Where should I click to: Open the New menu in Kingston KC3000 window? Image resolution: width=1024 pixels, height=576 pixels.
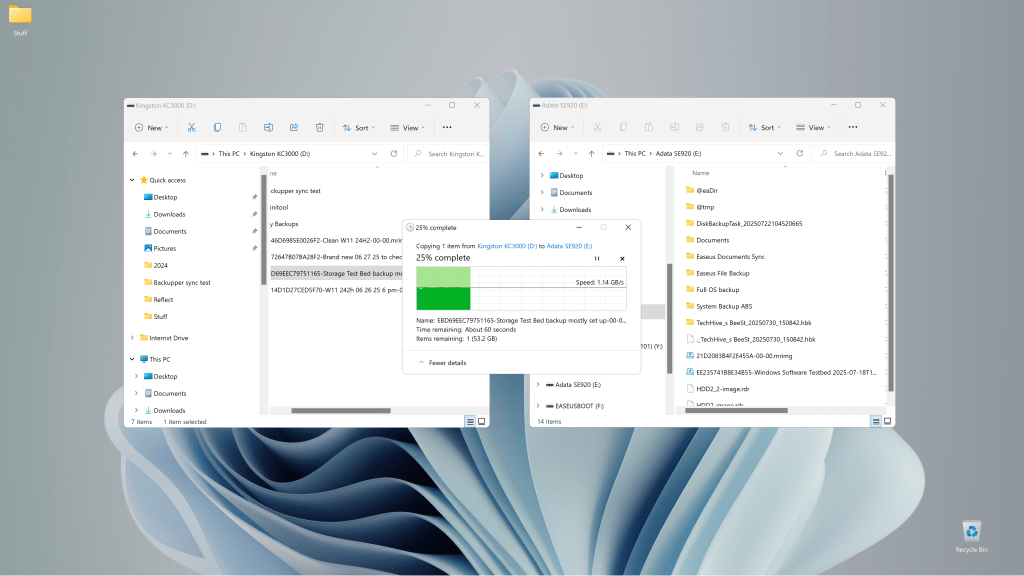(151, 128)
